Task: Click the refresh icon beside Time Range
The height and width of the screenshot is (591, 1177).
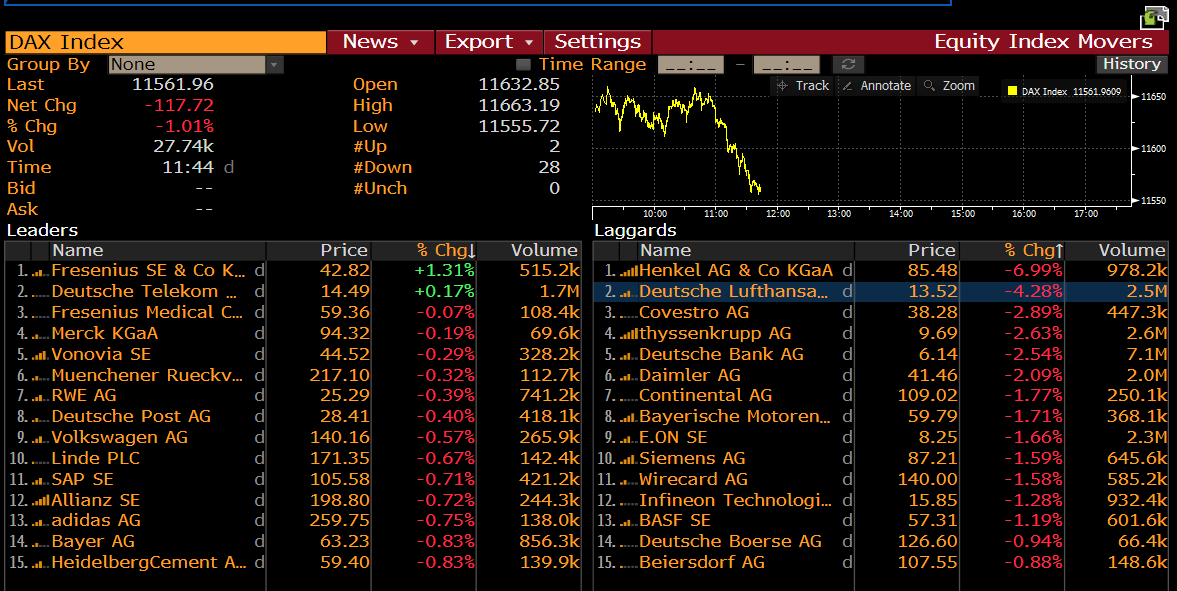Action: pyautogui.click(x=847, y=65)
